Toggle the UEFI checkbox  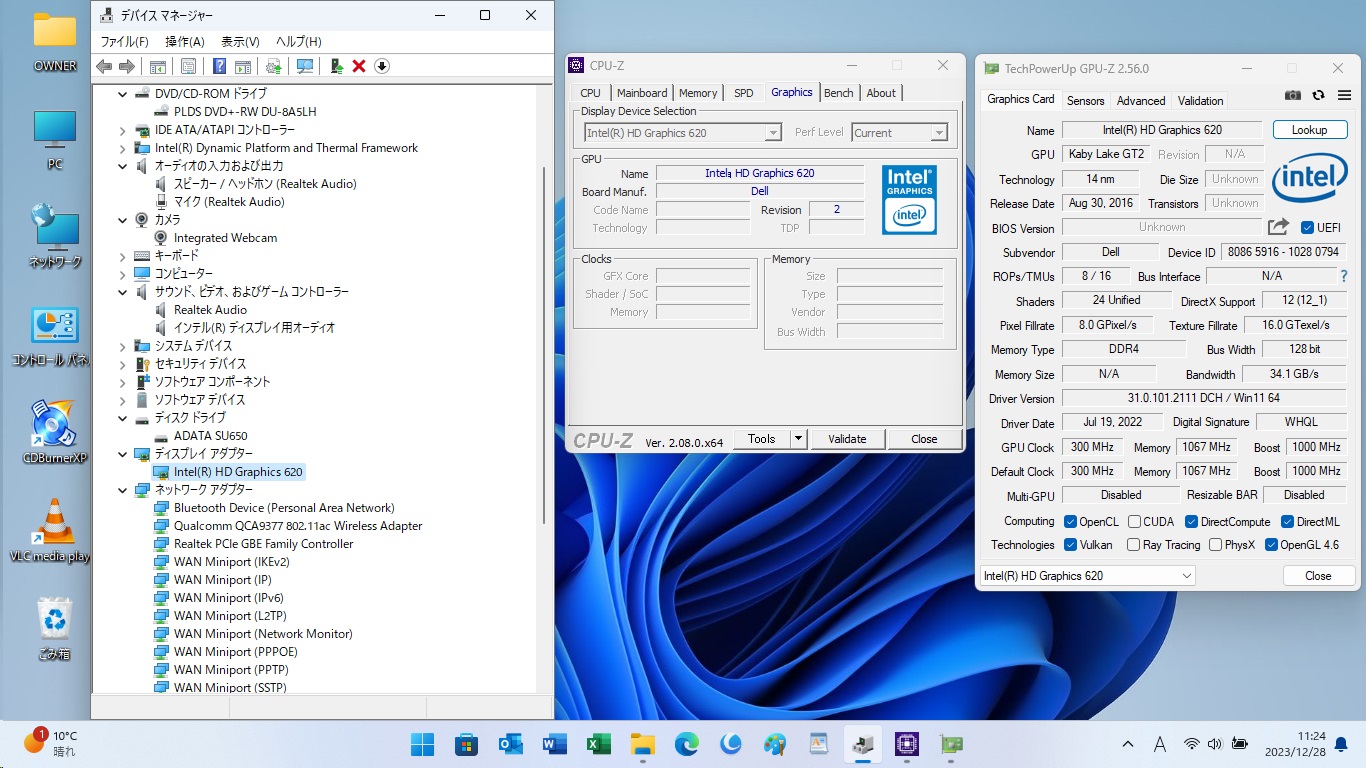(1307, 228)
